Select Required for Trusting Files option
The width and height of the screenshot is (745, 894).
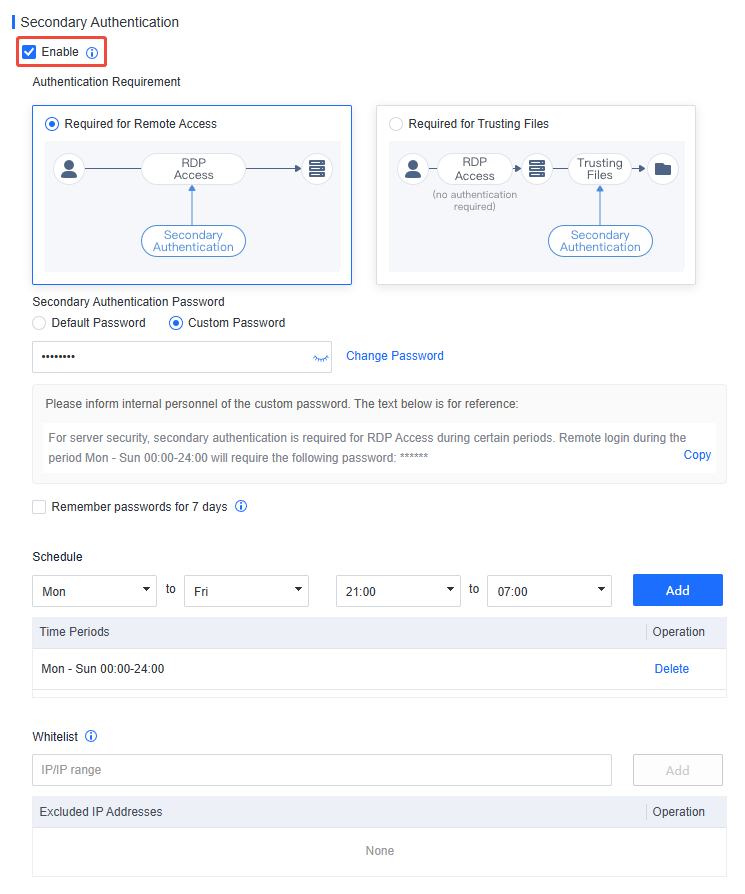pos(396,124)
